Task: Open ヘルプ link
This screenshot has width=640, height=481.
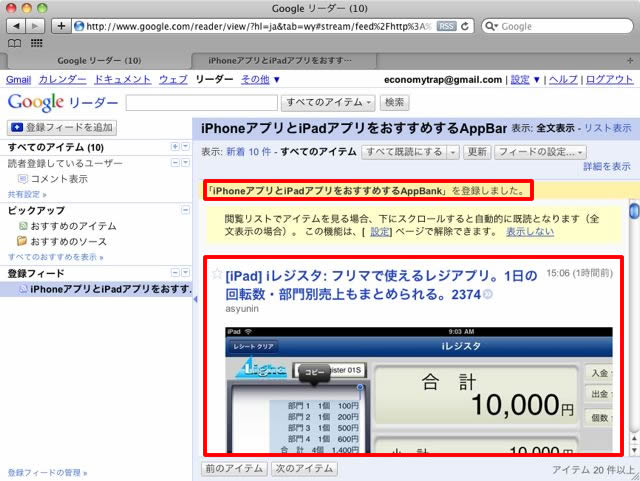Action: click(563, 80)
